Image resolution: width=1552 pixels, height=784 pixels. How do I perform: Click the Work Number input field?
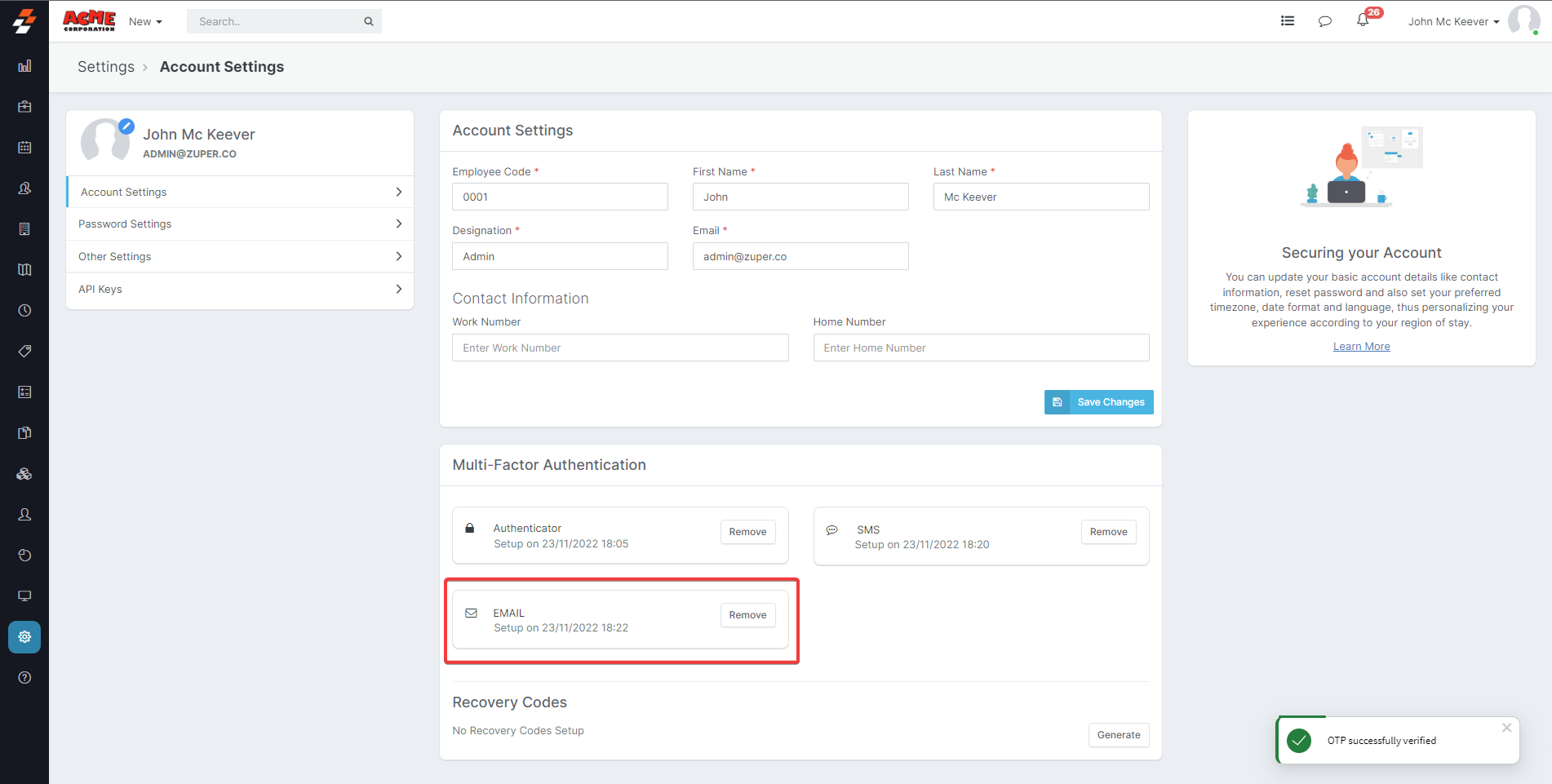(x=620, y=348)
